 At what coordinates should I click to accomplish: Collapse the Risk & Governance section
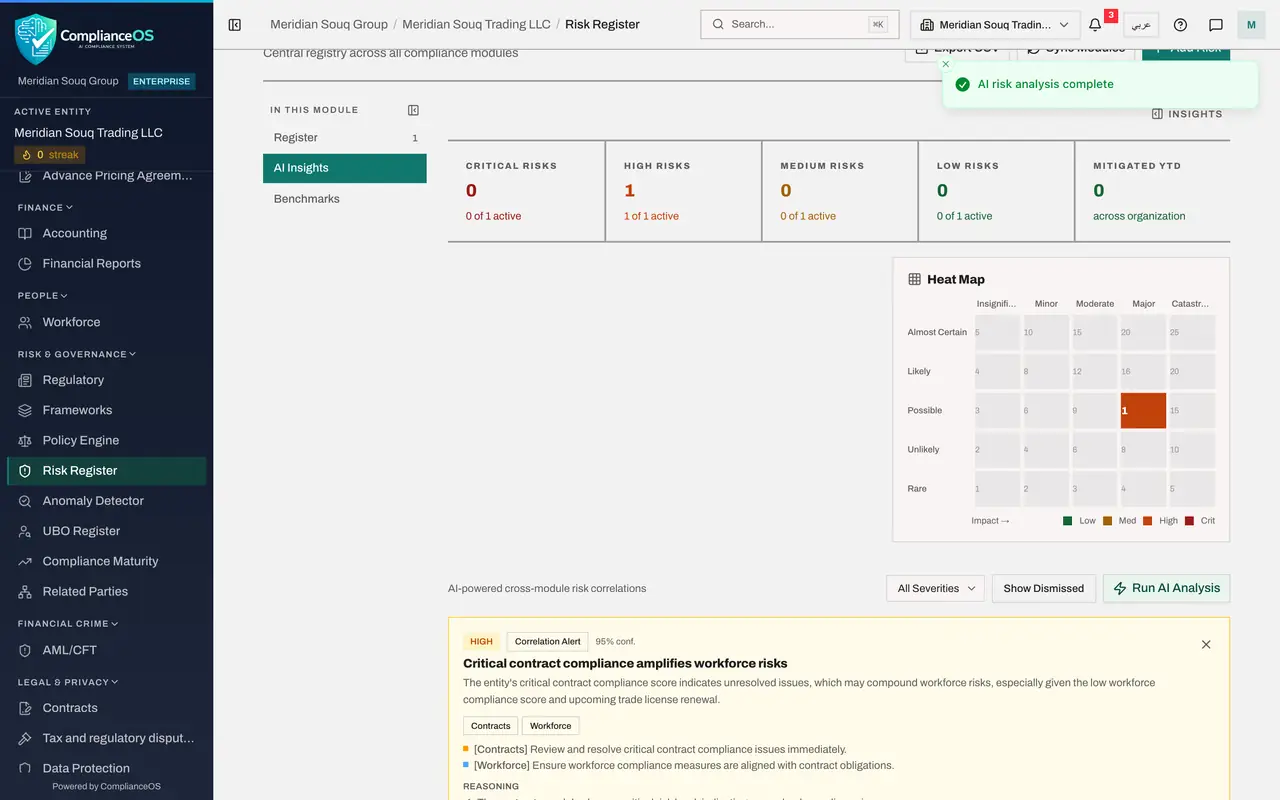click(x=76, y=354)
